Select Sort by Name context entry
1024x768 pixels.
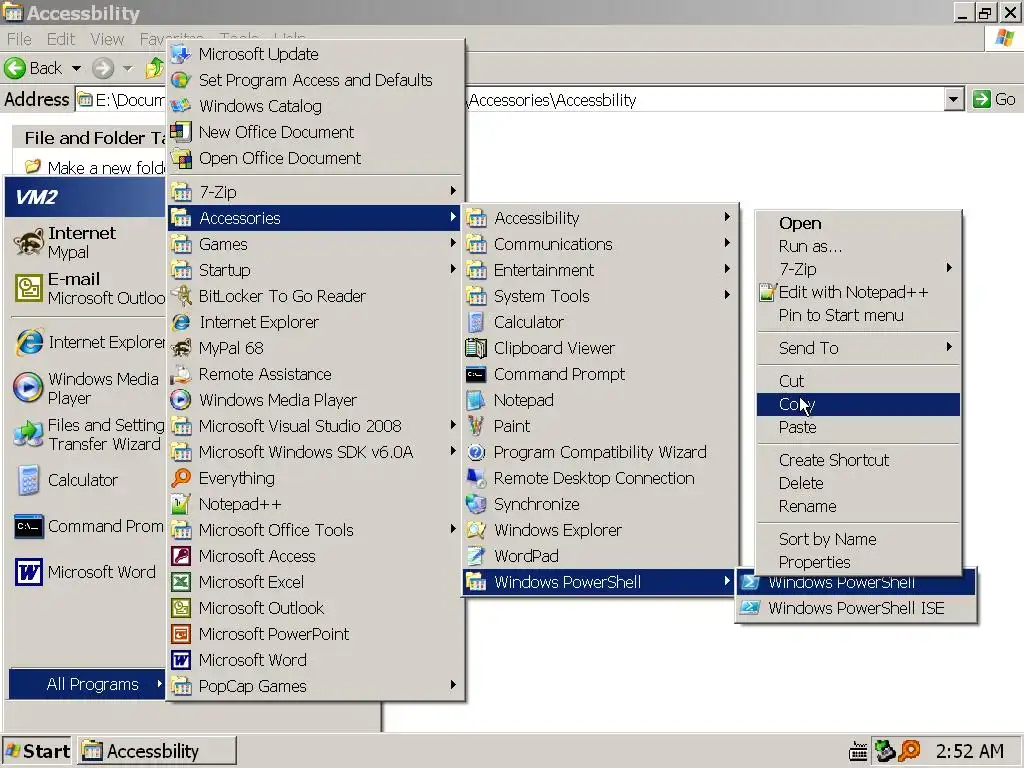[x=858, y=539]
